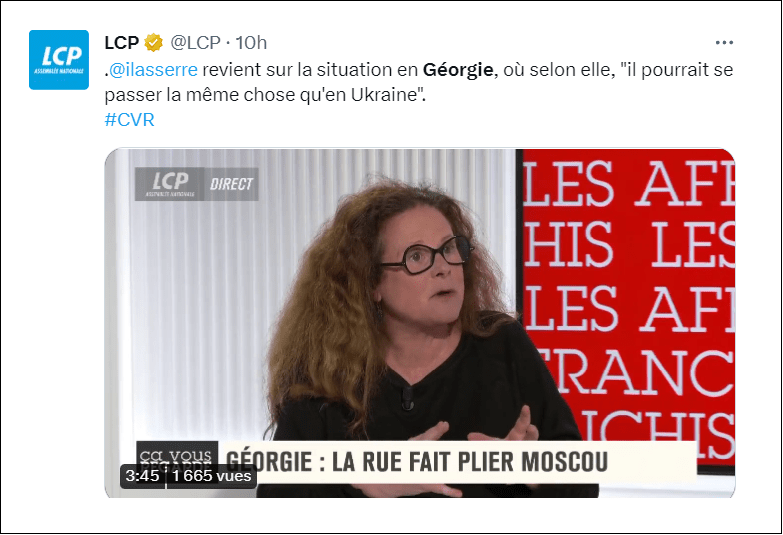Click the lapel microphone on the speaker's top
The width and height of the screenshot is (783, 535).
tap(407, 398)
